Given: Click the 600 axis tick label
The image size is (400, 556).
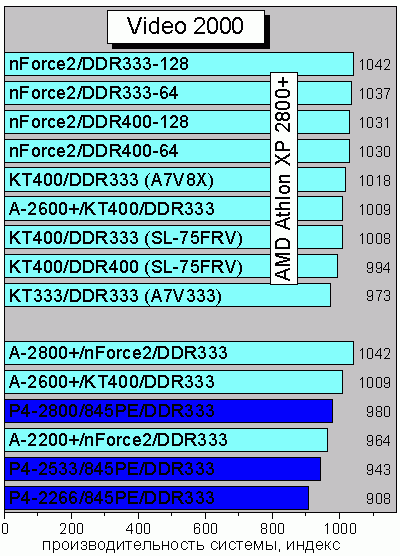Looking at the screenshot, I should [x=205, y=528].
